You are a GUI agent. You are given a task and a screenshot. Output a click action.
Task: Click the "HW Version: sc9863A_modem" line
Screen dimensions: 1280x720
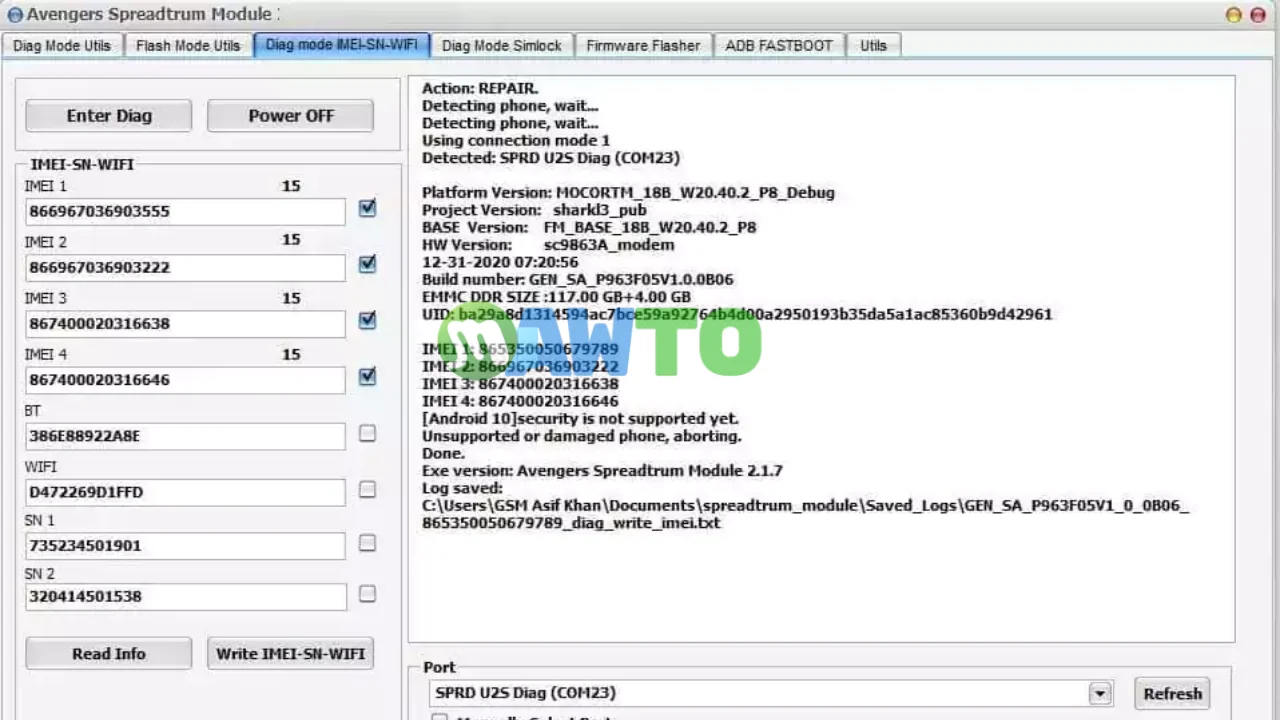(548, 245)
